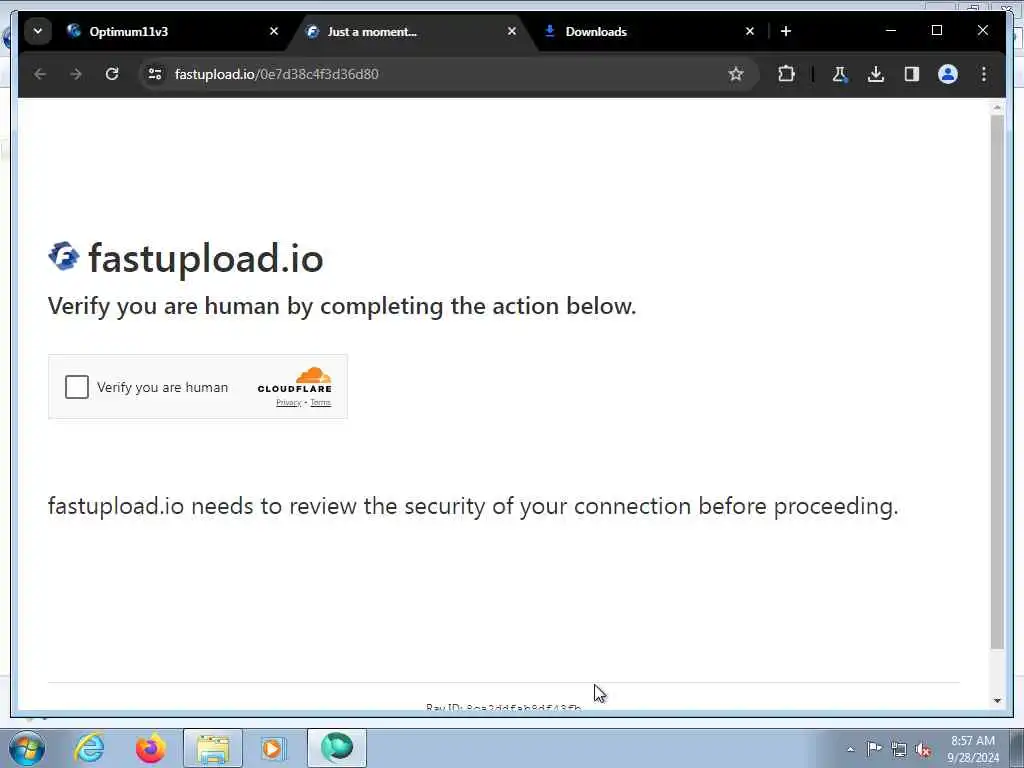1024x768 pixels.
Task: Open Action Center flag icon
Action: pyautogui.click(x=874, y=749)
